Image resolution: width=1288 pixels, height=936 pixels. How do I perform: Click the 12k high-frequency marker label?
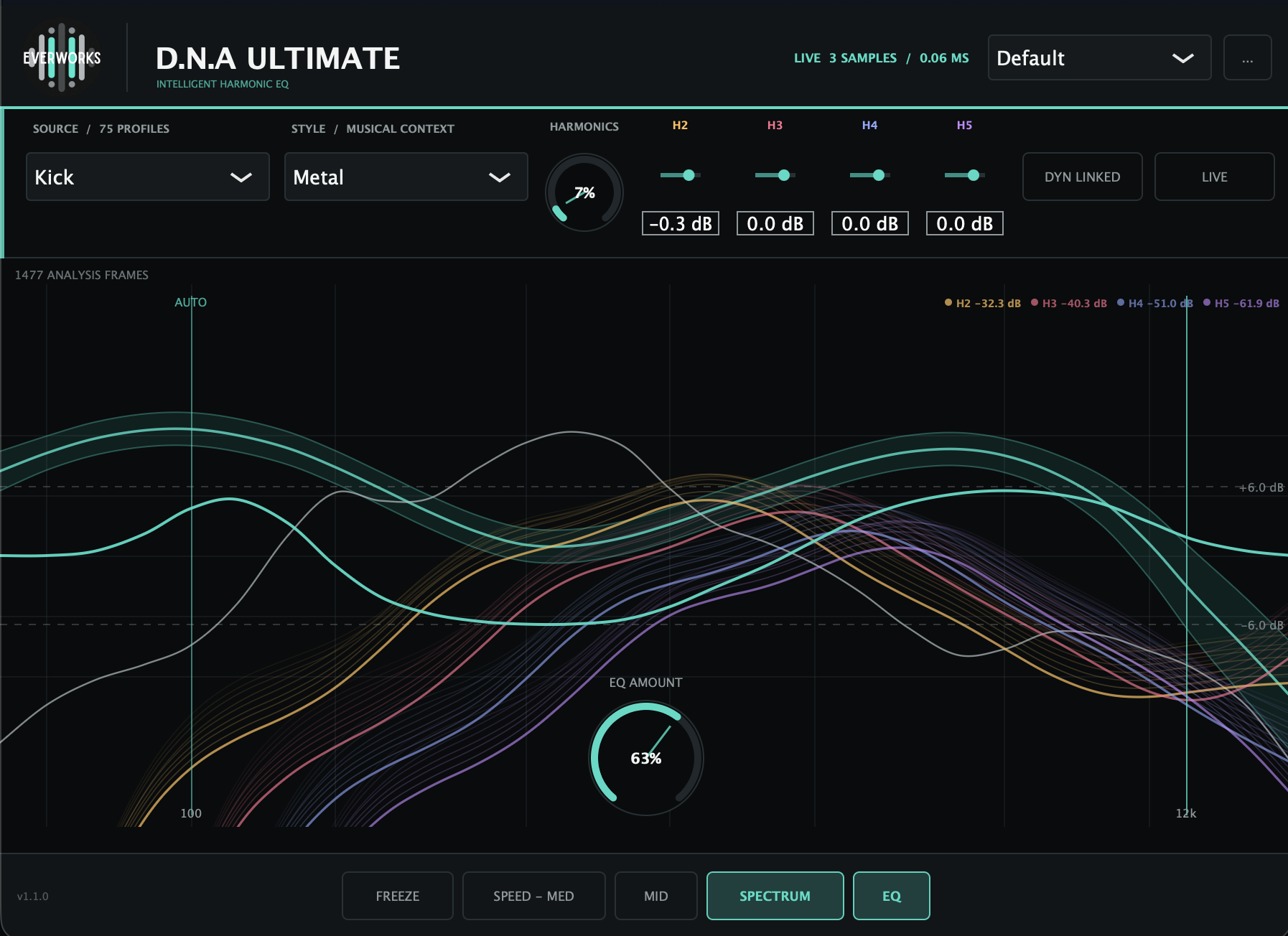[1186, 813]
